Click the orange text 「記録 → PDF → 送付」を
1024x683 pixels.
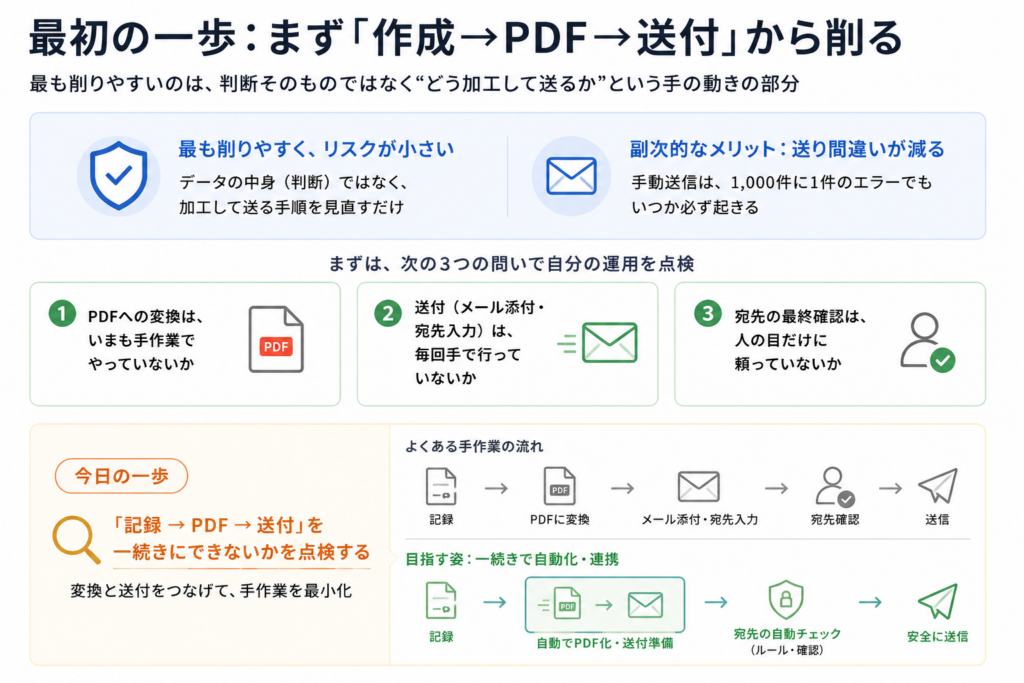coord(217,525)
